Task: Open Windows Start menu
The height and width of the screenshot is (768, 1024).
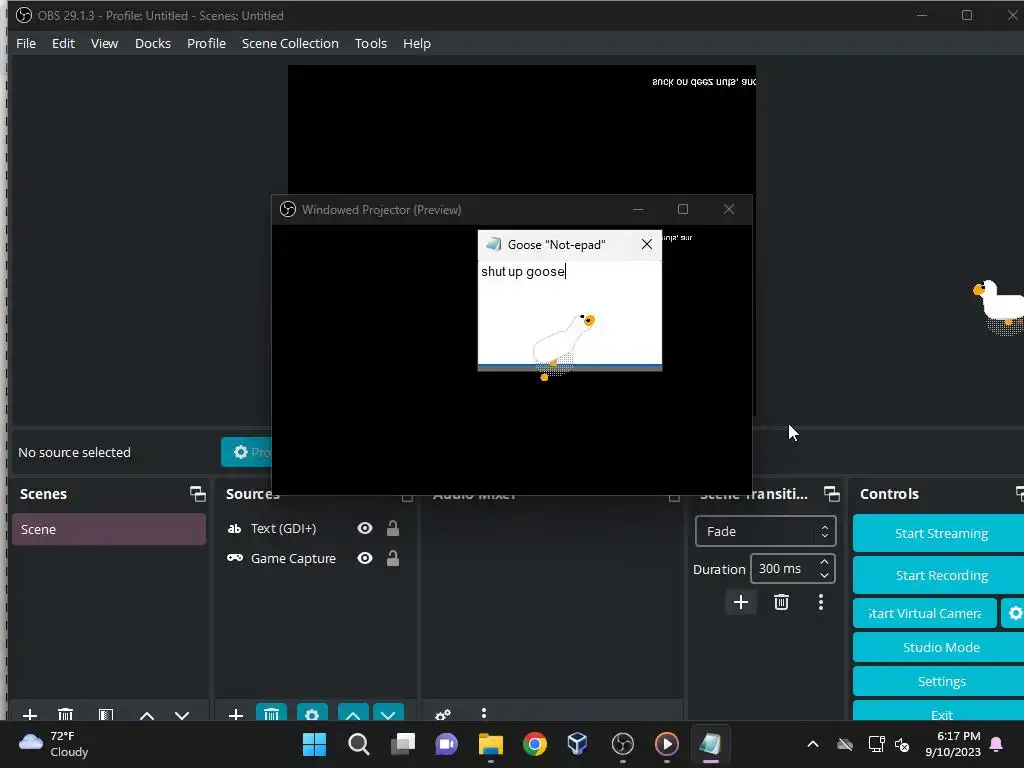Action: tap(314, 744)
